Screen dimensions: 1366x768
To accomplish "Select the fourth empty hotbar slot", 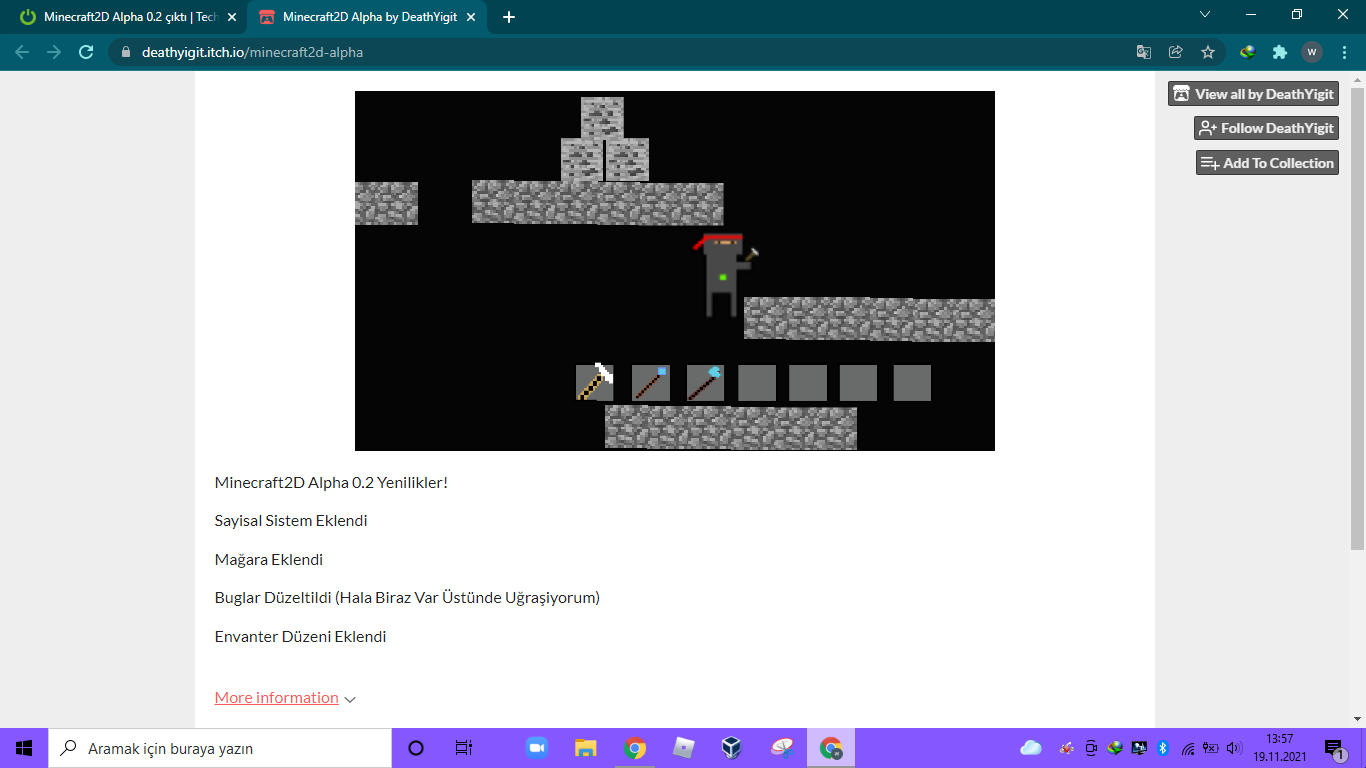I will point(912,382).
